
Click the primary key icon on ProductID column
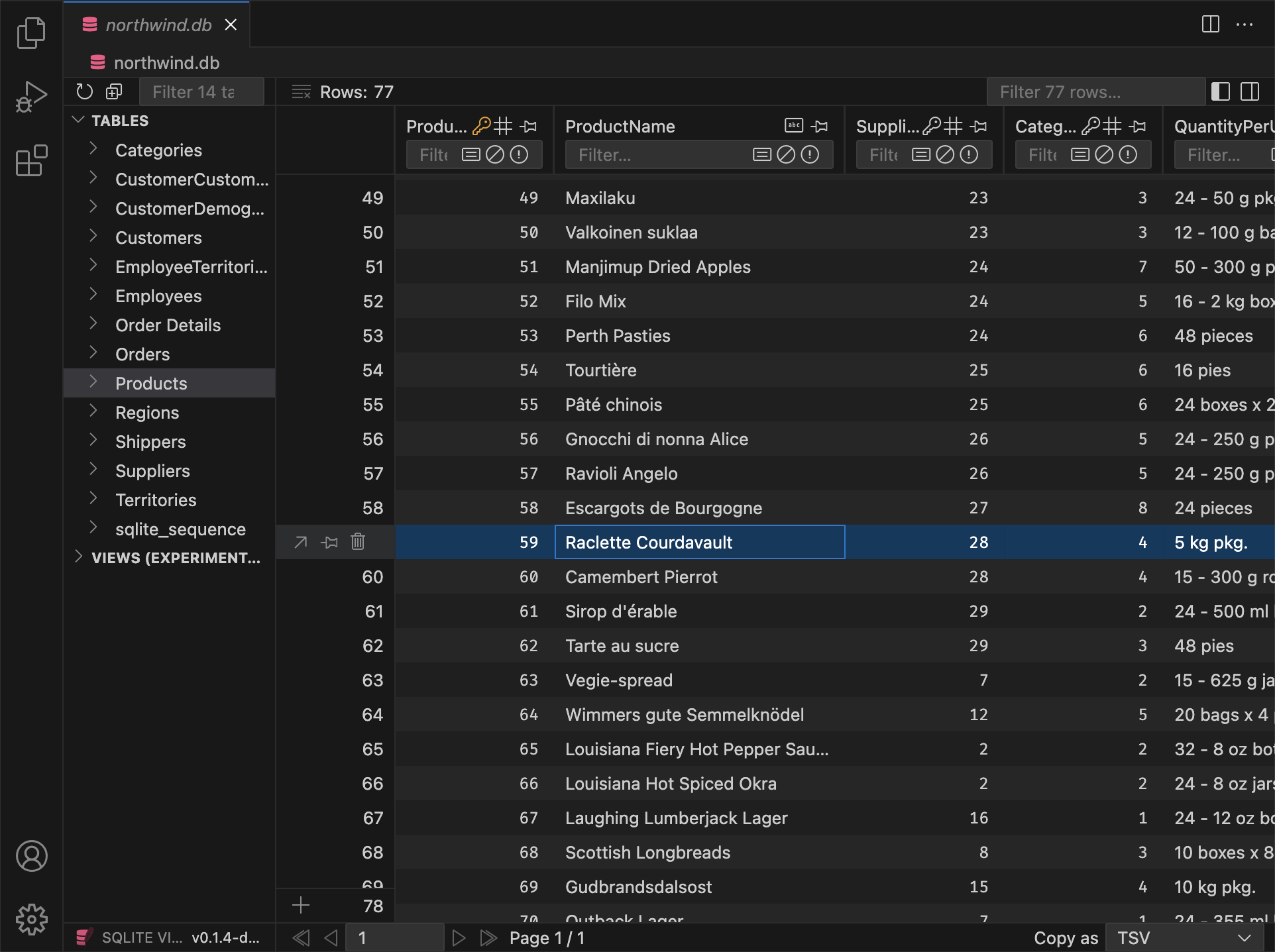click(483, 125)
